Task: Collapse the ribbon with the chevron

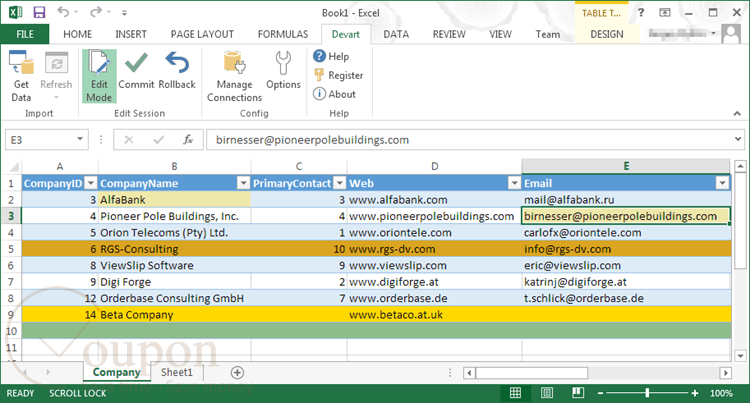Action: pyautogui.click(x=737, y=113)
